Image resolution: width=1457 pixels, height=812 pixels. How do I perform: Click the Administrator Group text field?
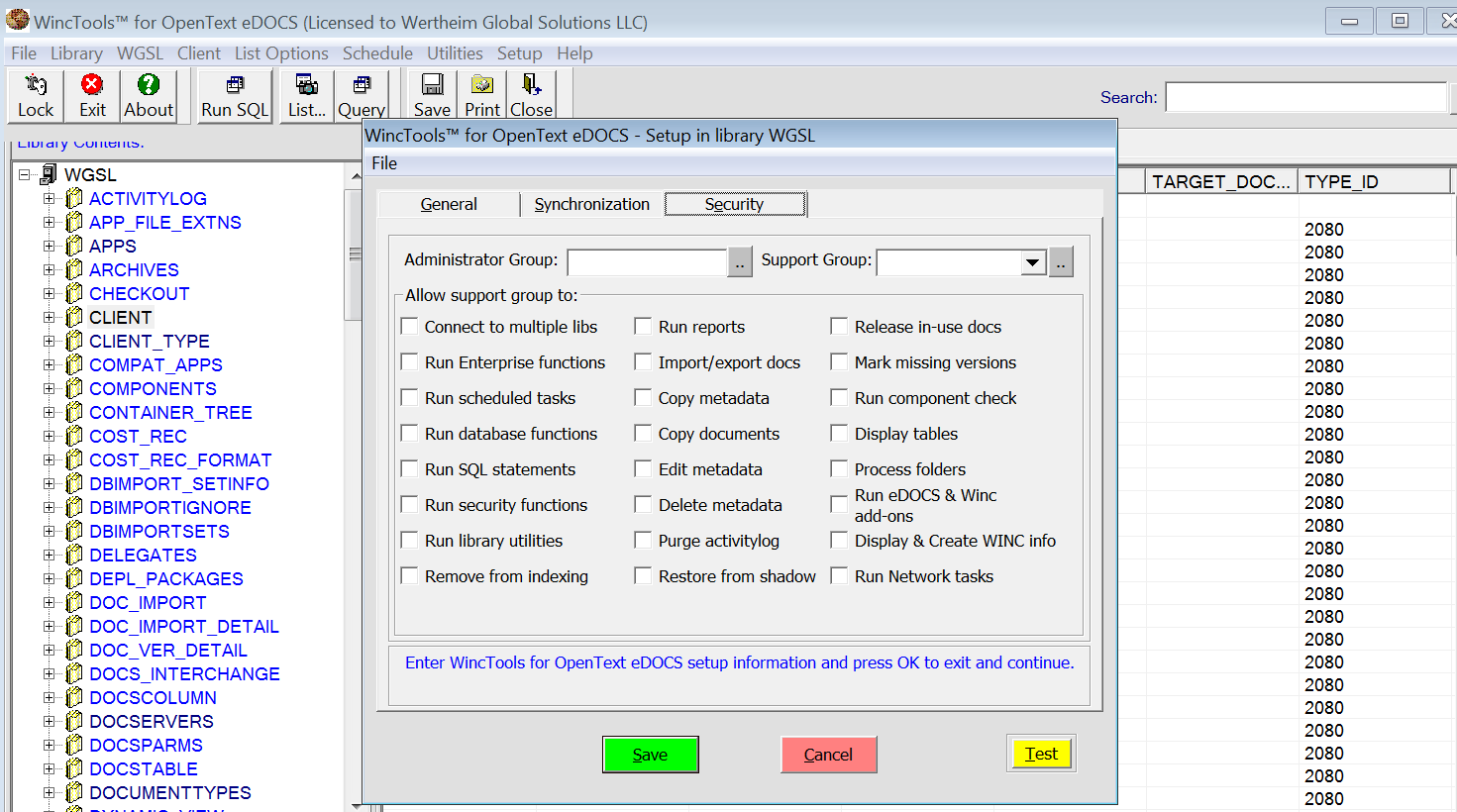[x=647, y=262]
